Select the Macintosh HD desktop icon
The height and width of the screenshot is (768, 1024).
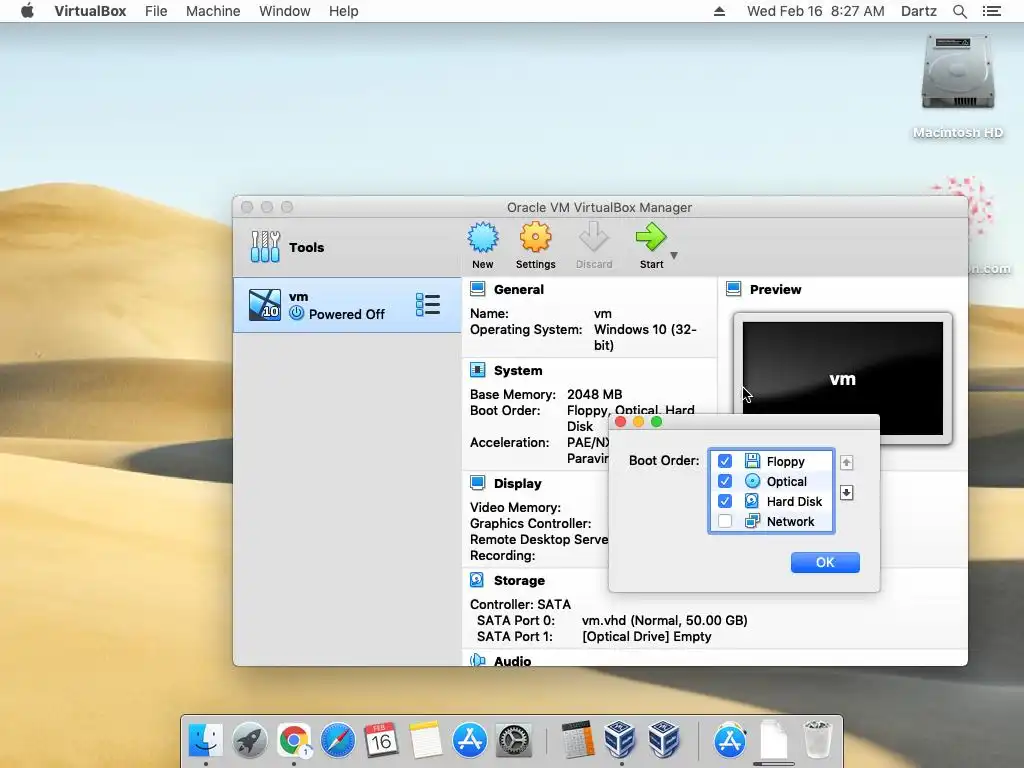[x=957, y=73]
